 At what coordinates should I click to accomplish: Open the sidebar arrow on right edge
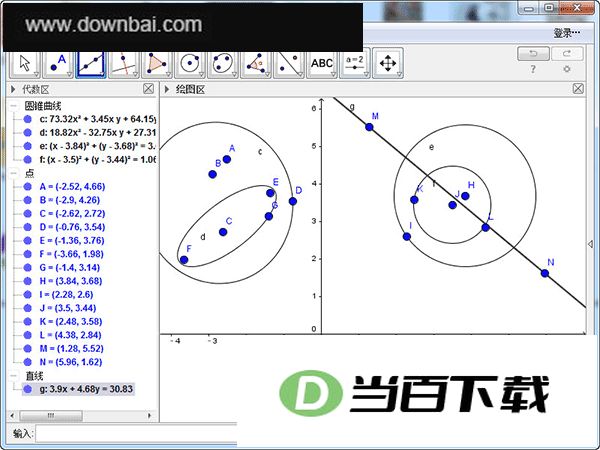(590, 244)
